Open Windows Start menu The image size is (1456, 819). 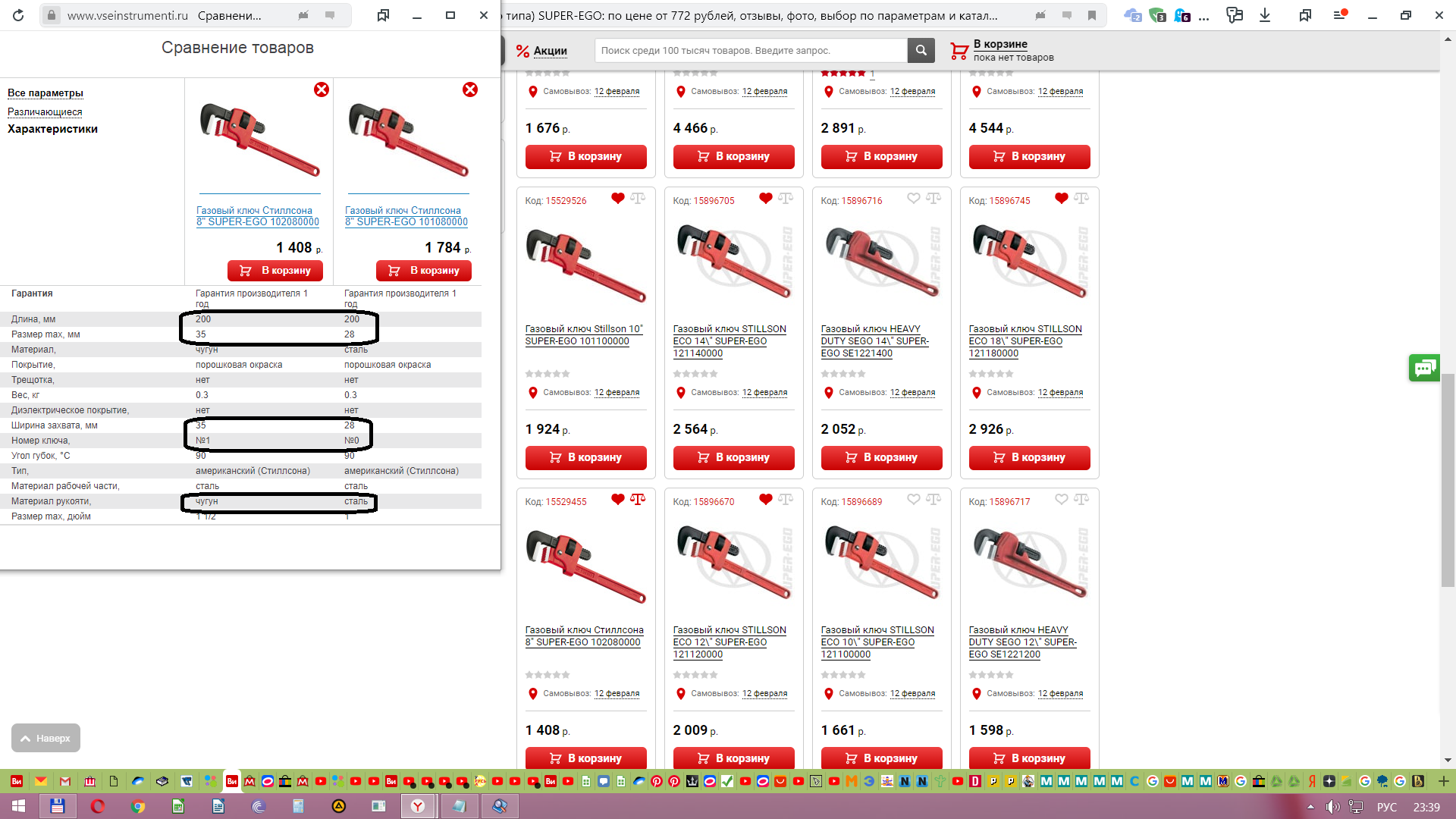[18, 806]
